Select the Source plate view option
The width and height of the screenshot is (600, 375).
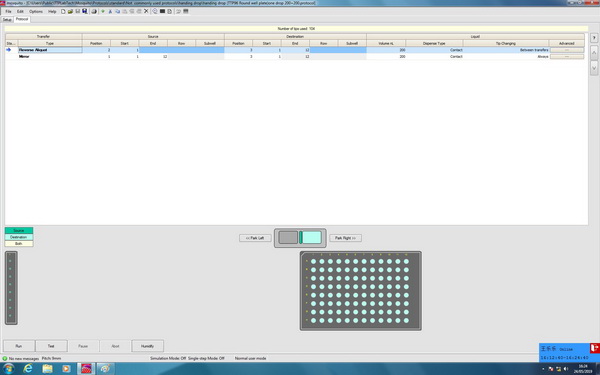click(x=19, y=230)
